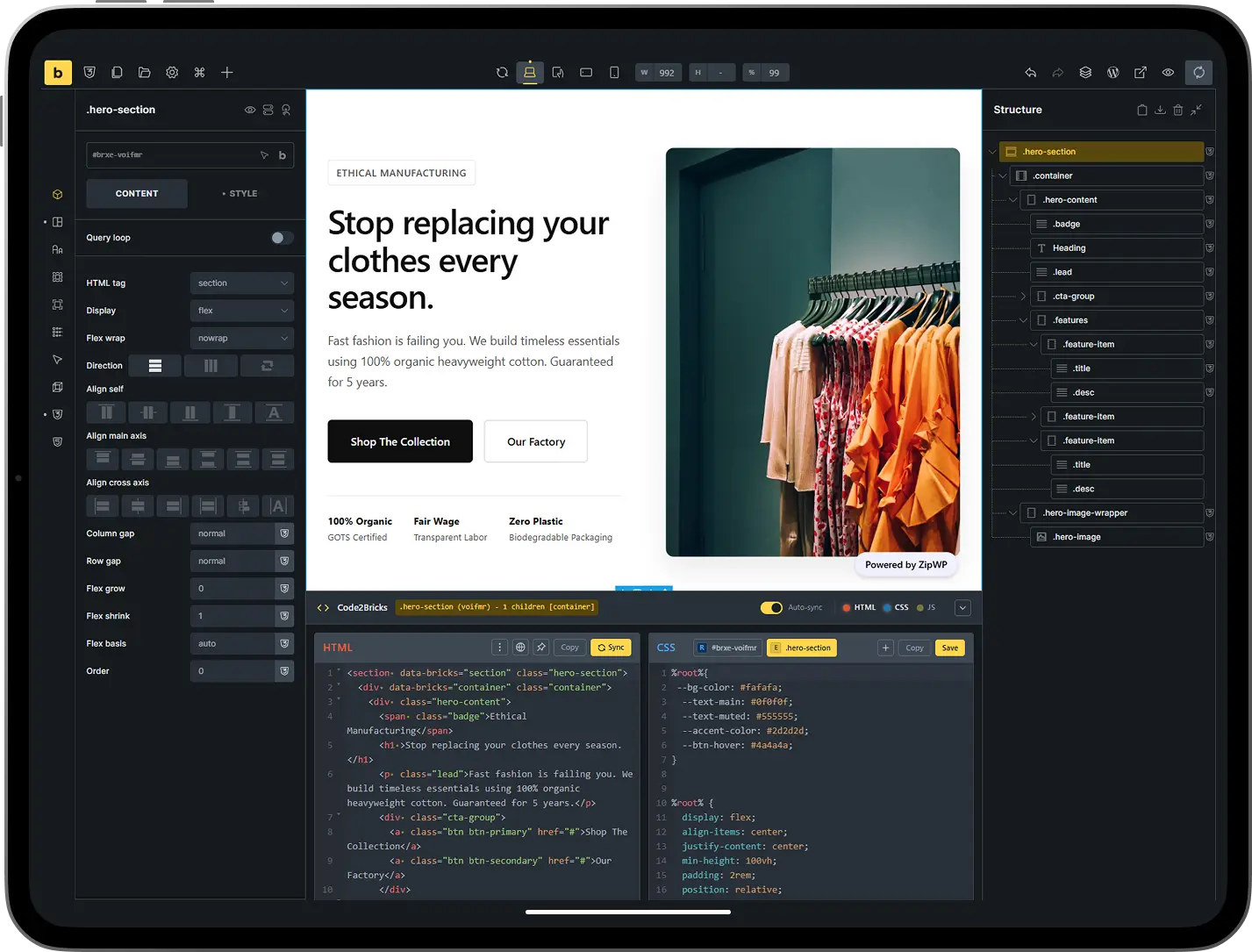Open the WordPress dashboard icon
1252x952 pixels.
point(1112,73)
